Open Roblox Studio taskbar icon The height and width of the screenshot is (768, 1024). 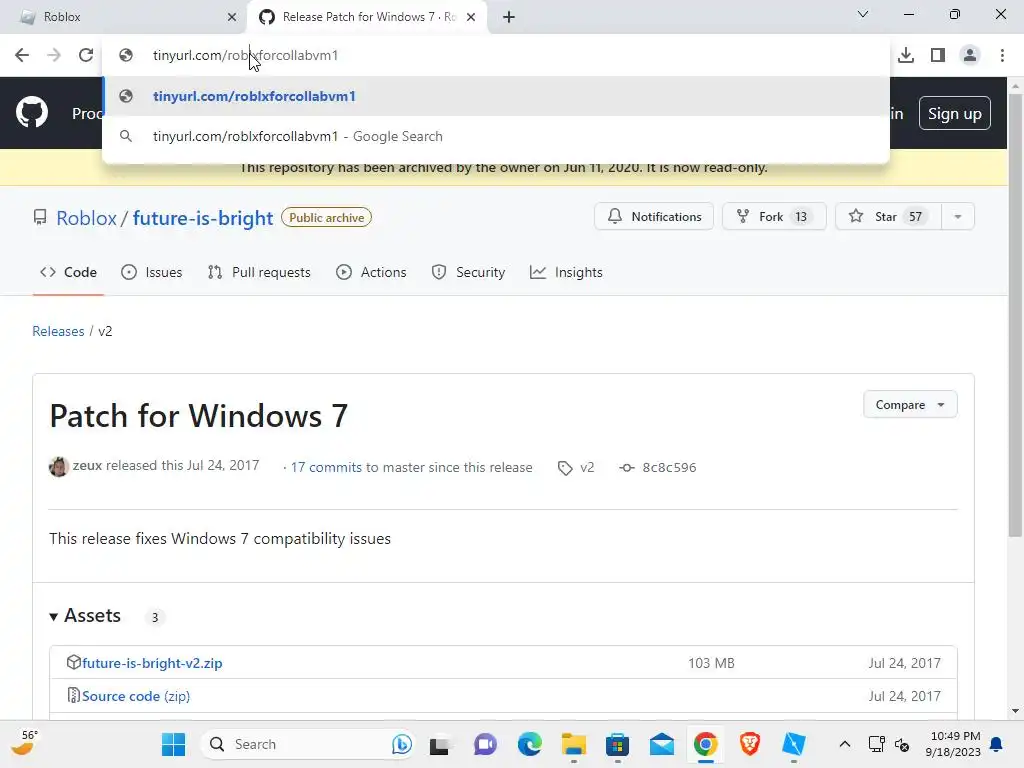pos(793,744)
